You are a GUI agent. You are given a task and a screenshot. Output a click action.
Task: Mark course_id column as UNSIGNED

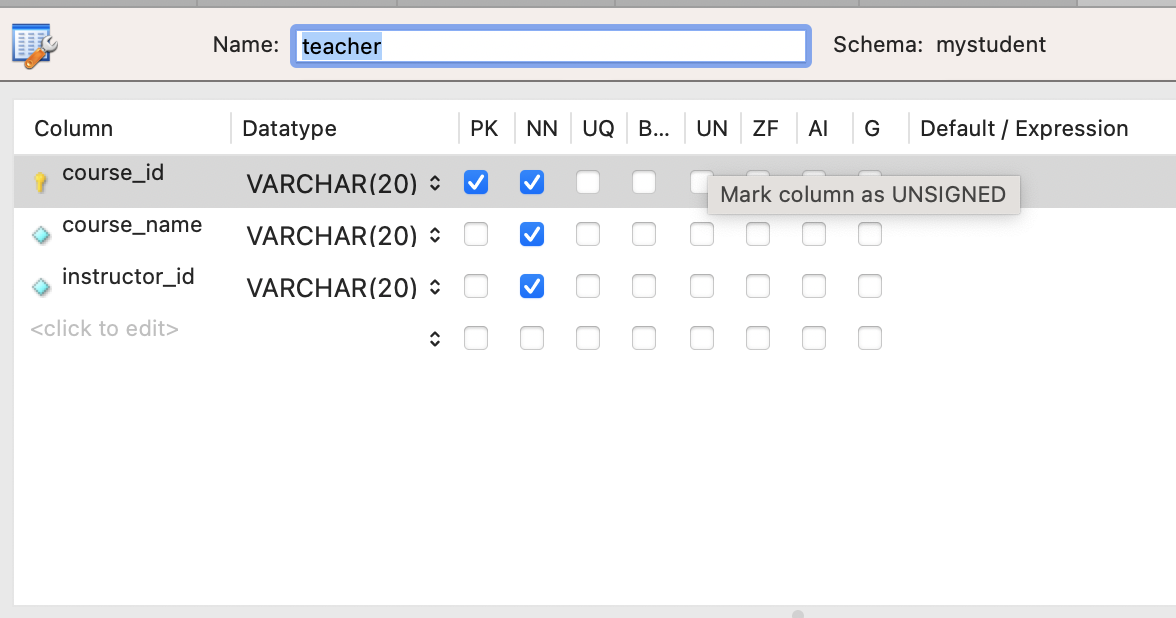(701, 183)
